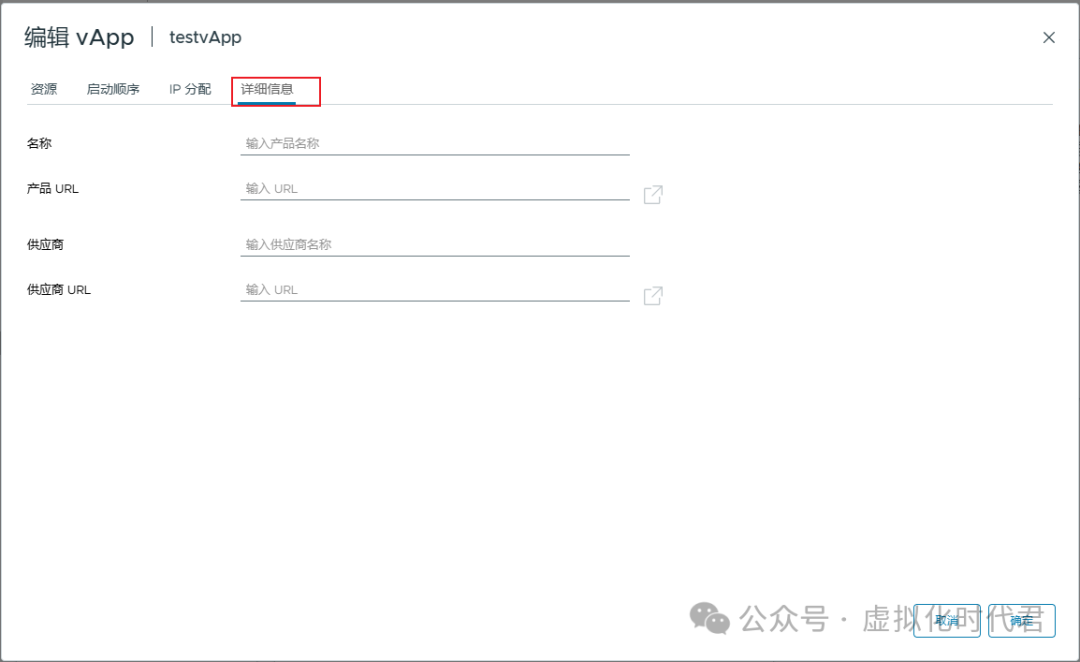Click the 编辑 vApp dialog heading
The width and height of the screenshot is (1080, 662).
click(x=79, y=37)
